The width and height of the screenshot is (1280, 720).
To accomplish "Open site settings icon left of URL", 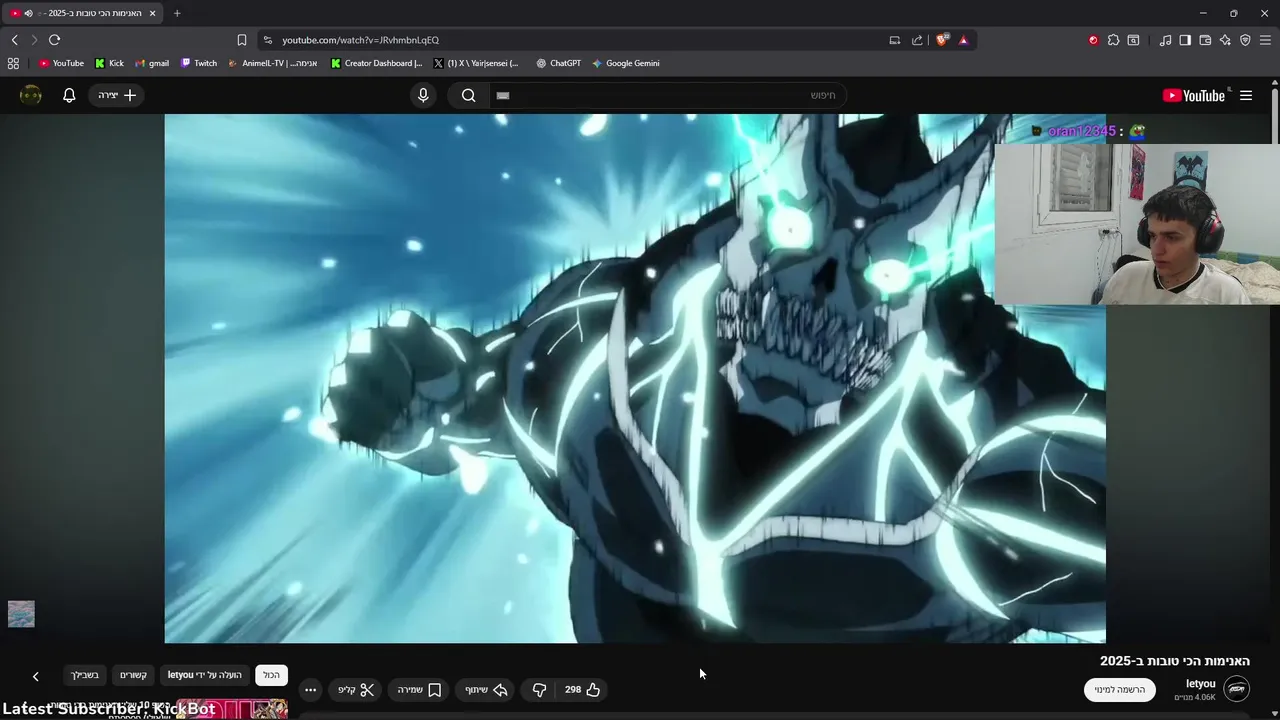I will click(x=267, y=40).
